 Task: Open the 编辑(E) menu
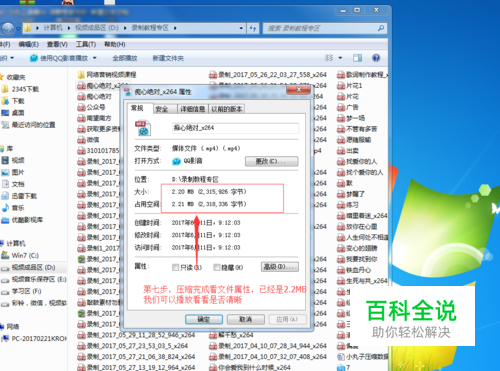coord(29,44)
